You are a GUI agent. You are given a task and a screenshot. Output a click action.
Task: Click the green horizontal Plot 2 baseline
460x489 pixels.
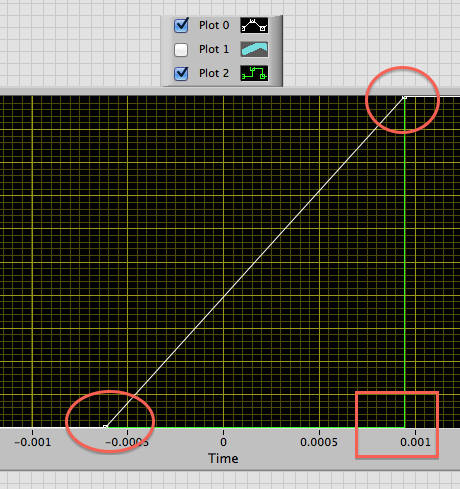[x=255, y=427]
